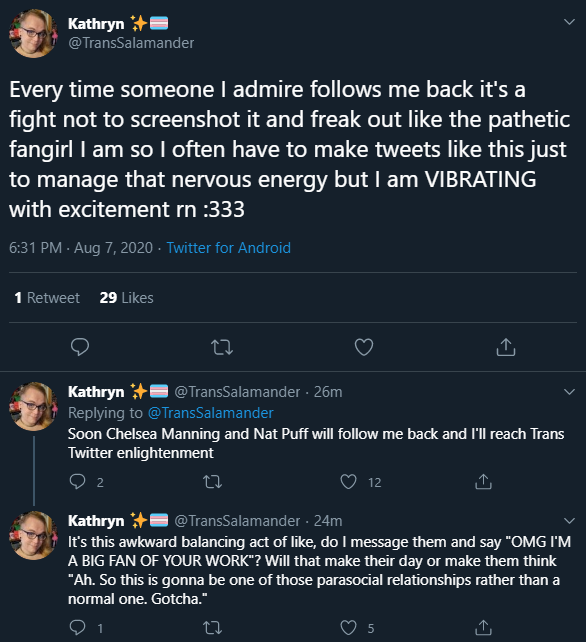Open the Twitter for Android link
The image size is (586, 642).
(229, 248)
